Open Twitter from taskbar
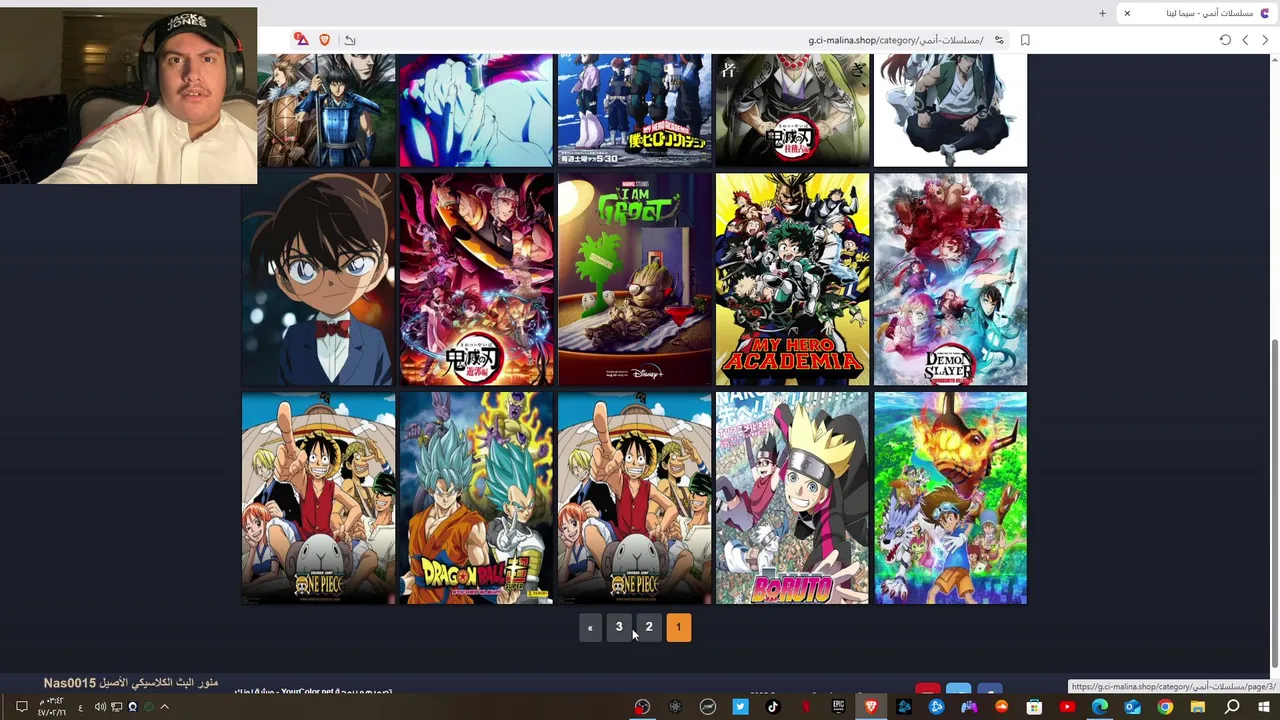Screen dimensions: 1280x720 point(740,707)
